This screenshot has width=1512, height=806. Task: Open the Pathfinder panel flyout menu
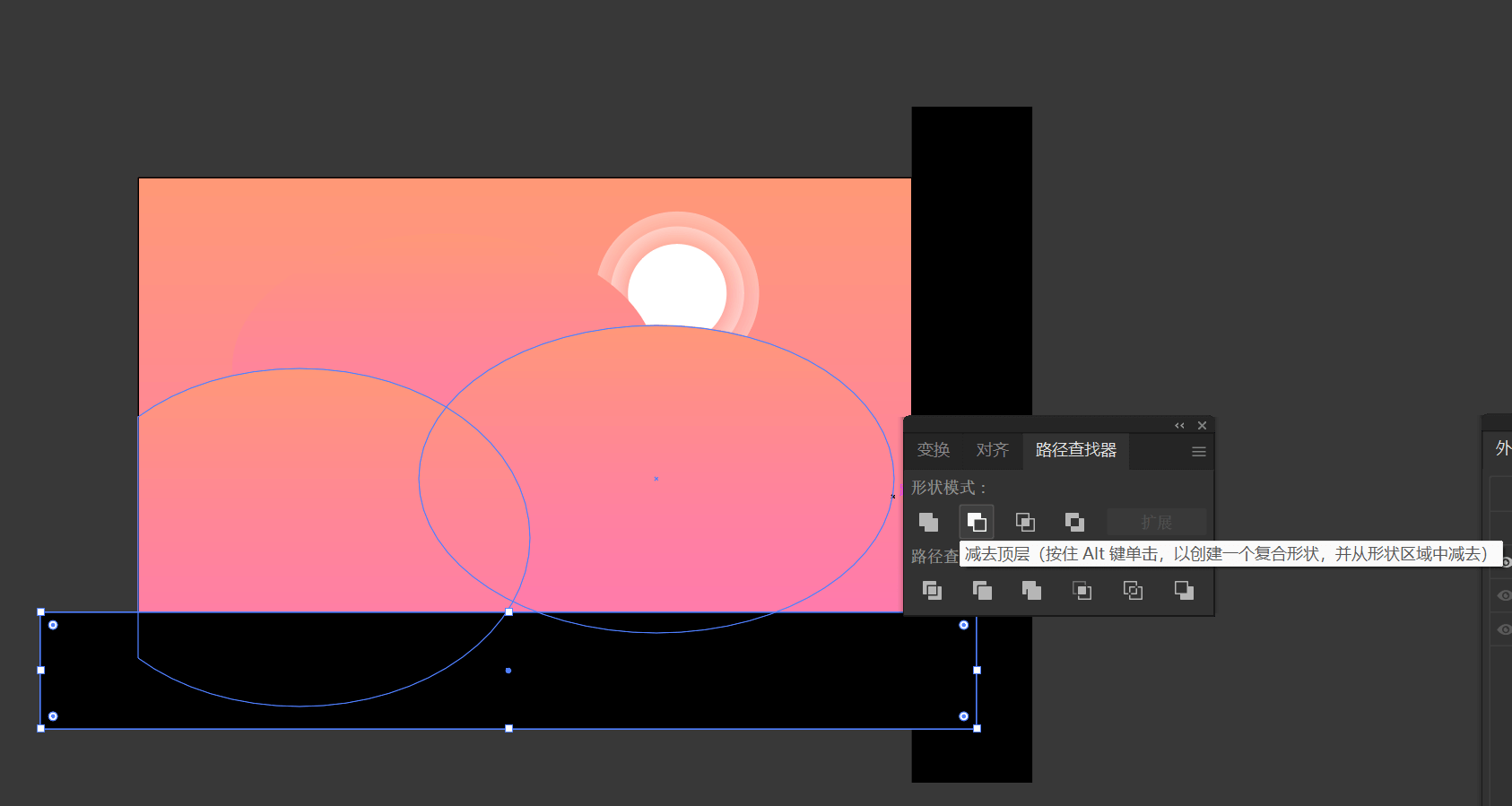[1198, 452]
